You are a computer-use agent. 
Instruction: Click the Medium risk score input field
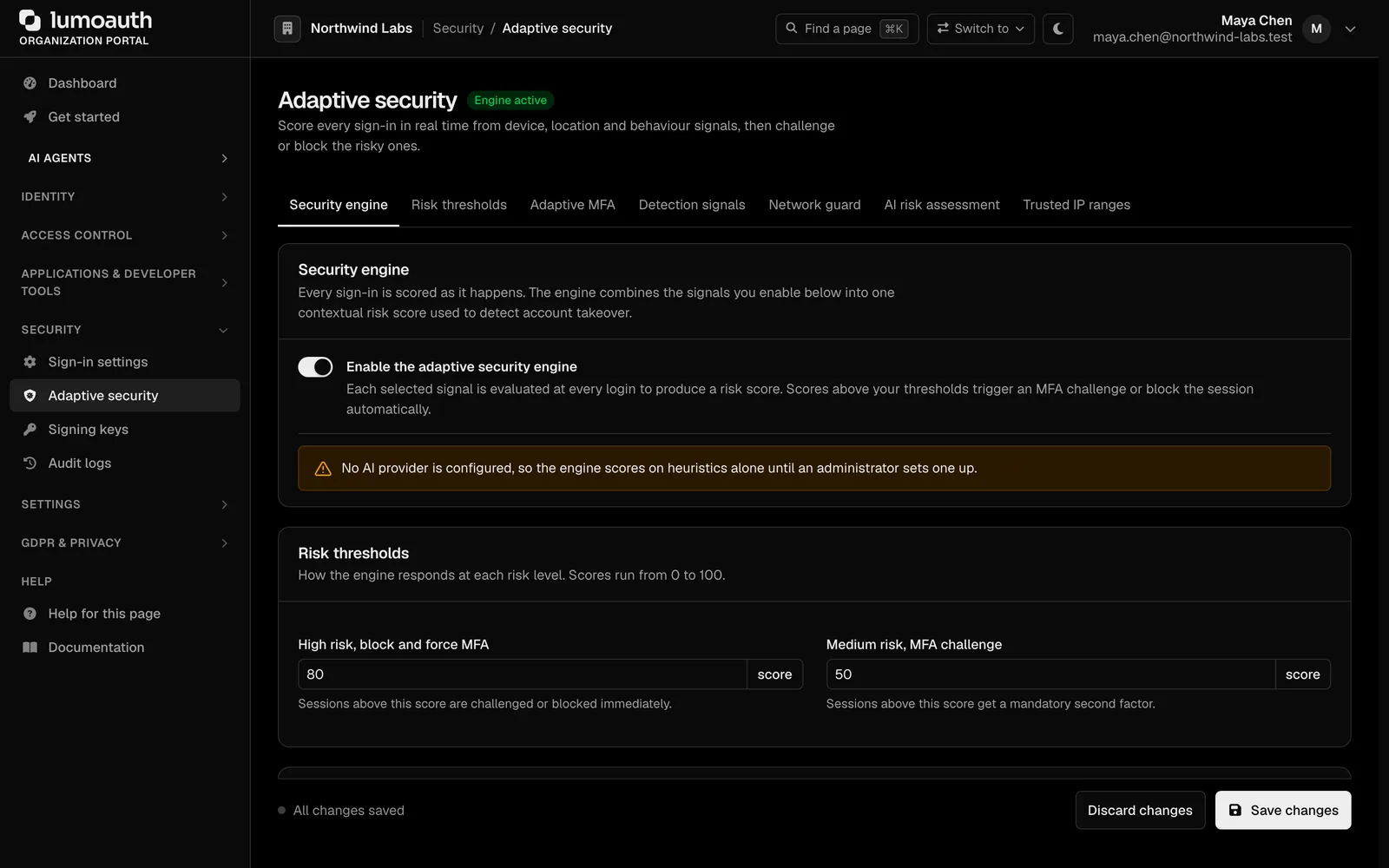click(1050, 674)
